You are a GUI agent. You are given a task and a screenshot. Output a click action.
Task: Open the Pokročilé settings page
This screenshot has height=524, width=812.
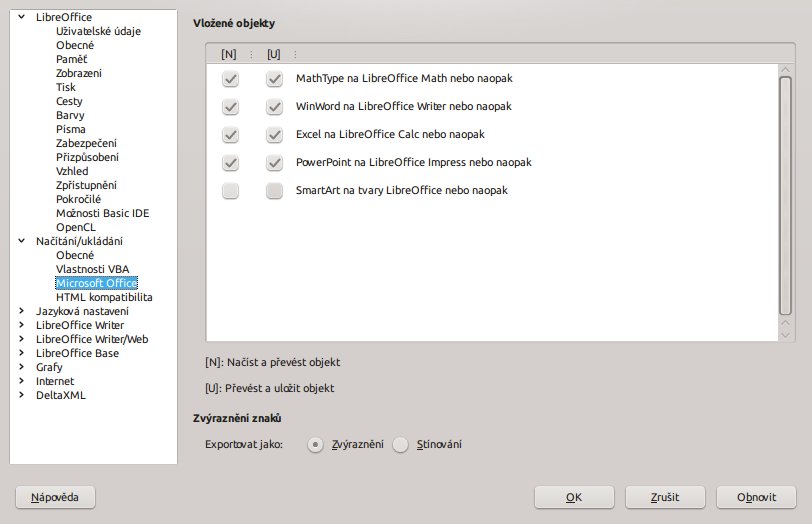[79, 199]
